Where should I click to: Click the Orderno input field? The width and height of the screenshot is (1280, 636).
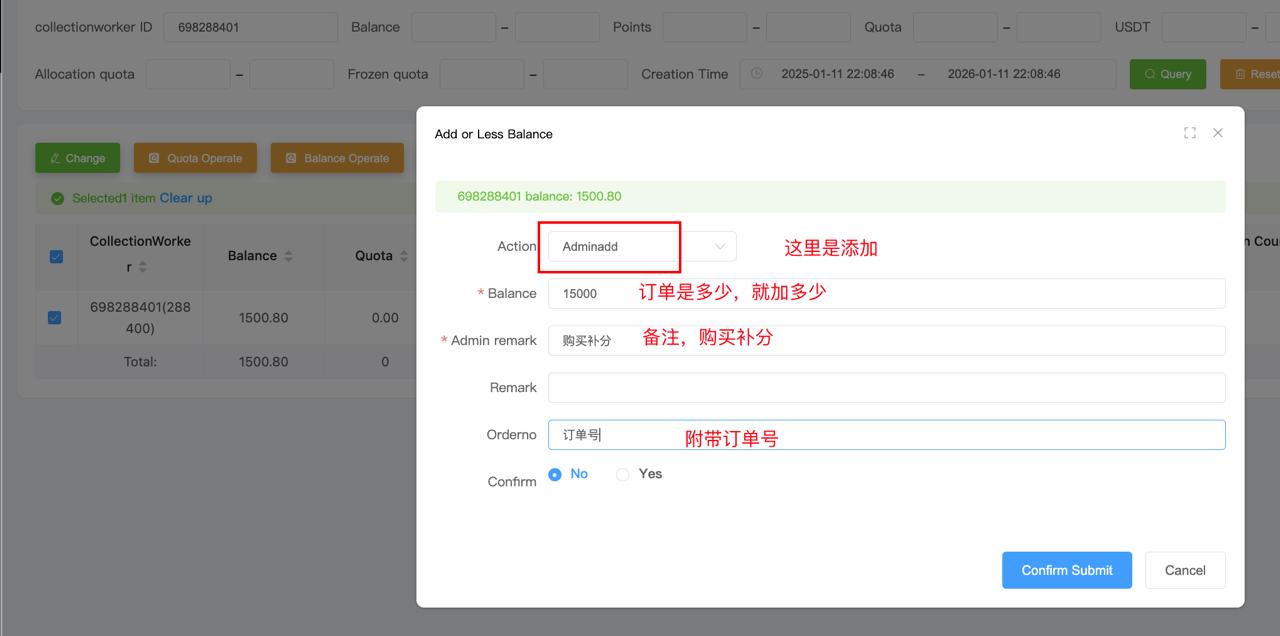pyautogui.click(x=900, y=435)
